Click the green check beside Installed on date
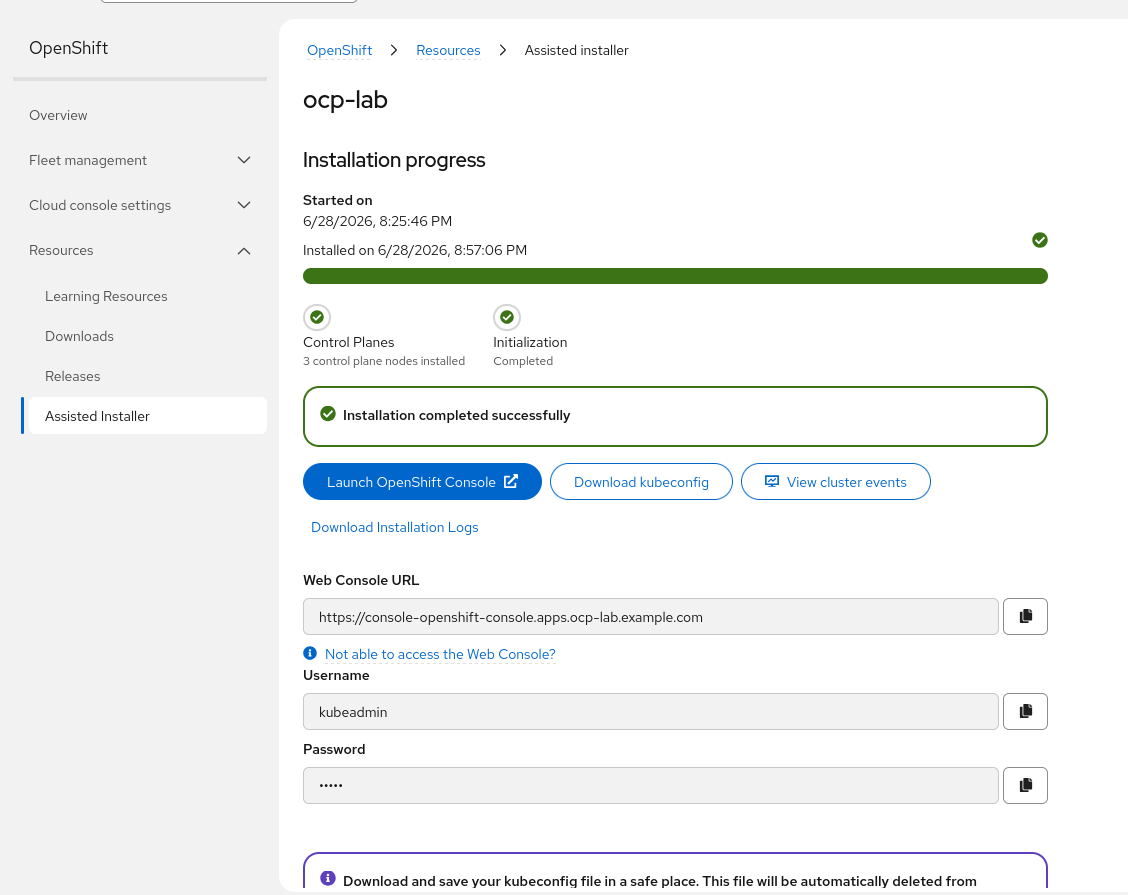The height and width of the screenshot is (895, 1128). pos(1040,240)
